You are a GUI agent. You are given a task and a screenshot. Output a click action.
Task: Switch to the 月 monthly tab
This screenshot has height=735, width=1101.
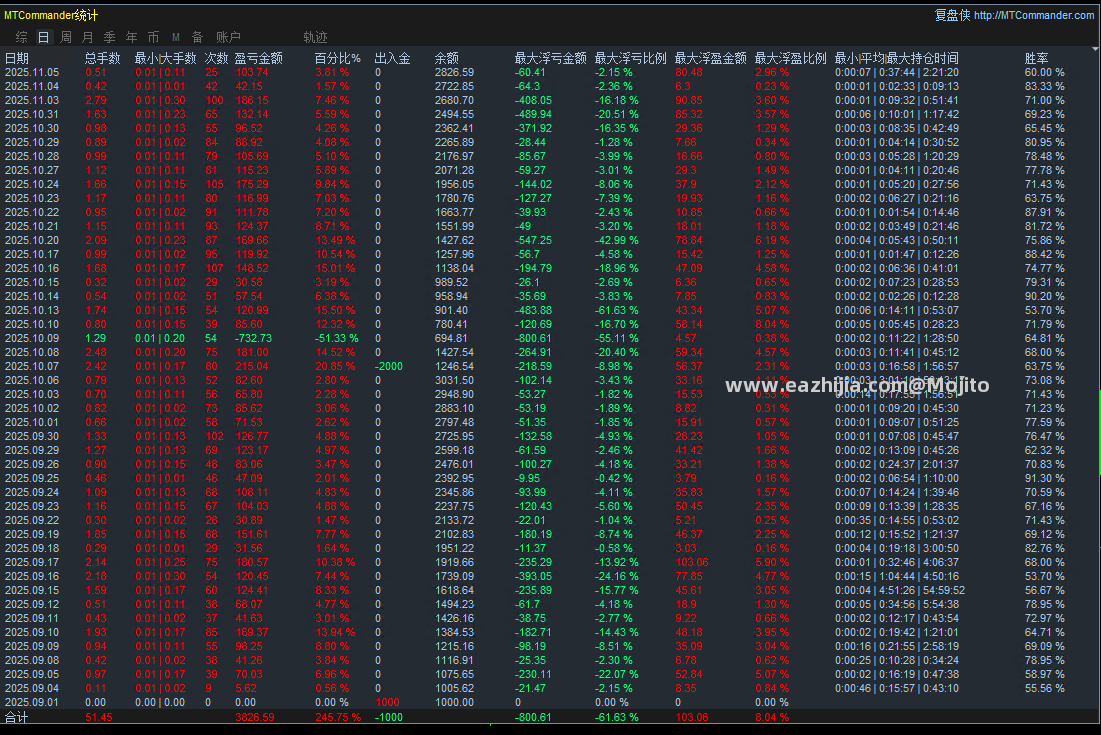(x=88, y=37)
